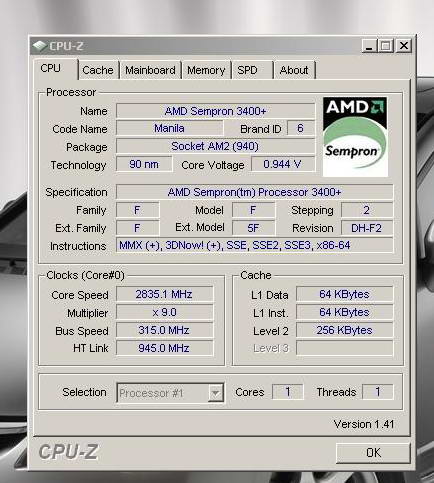Go to the SPD tab
The height and width of the screenshot is (483, 434).
point(252,70)
